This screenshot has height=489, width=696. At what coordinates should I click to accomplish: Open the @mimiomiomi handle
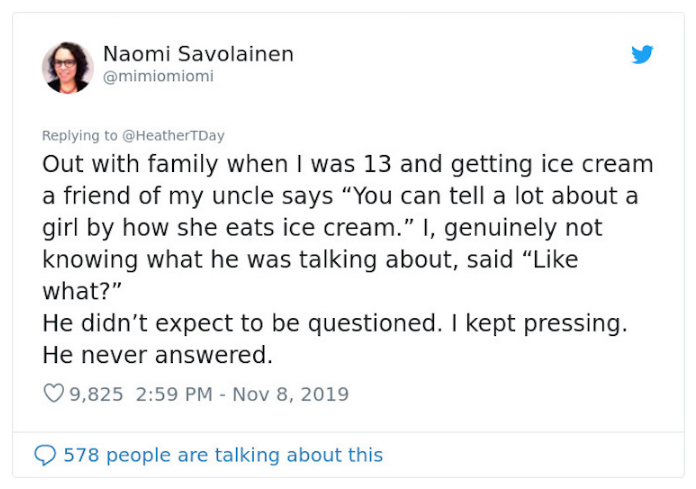[159, 76]
